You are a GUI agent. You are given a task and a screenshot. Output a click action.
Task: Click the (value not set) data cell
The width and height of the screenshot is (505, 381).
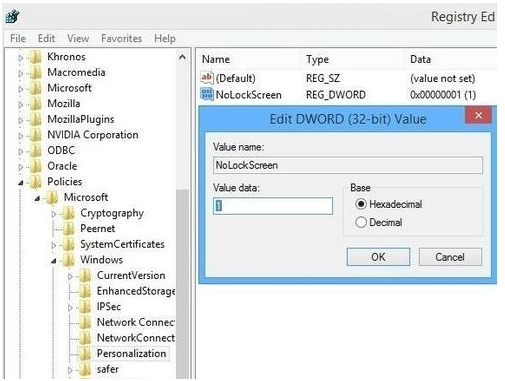pyautogui.click(x=442, y=79)
